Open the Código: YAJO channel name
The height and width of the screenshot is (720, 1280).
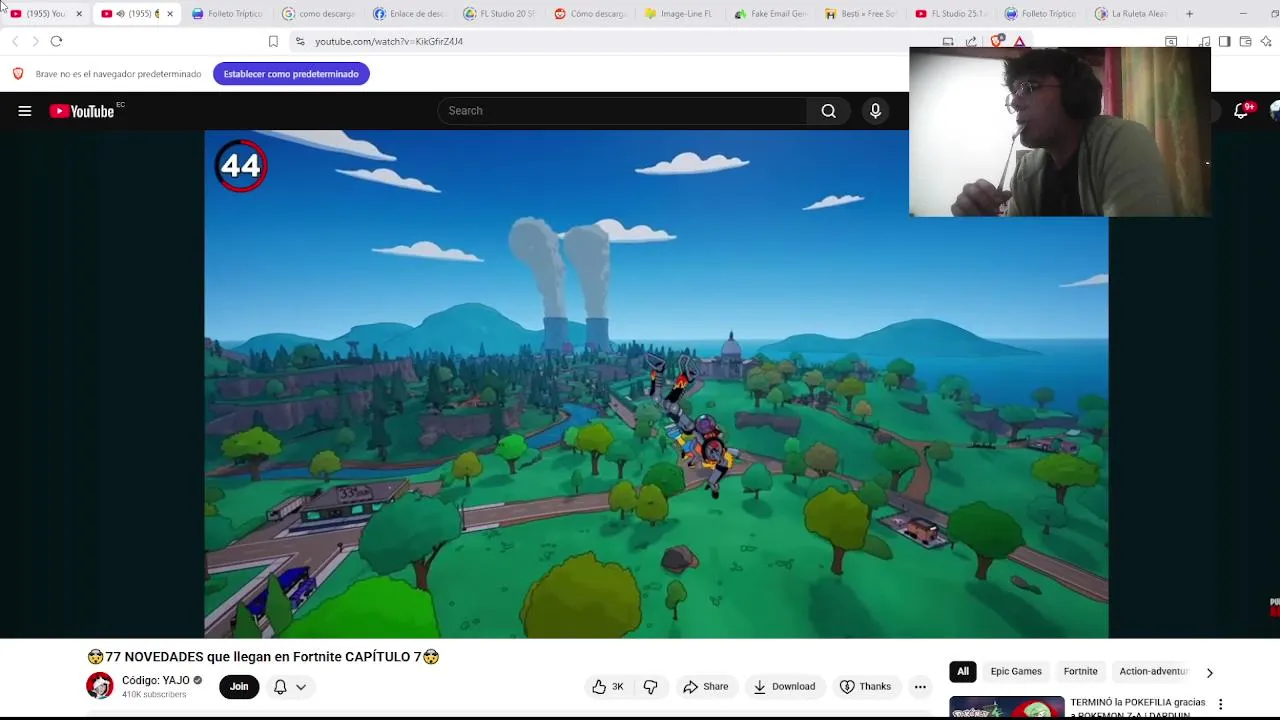pos(155,680)
